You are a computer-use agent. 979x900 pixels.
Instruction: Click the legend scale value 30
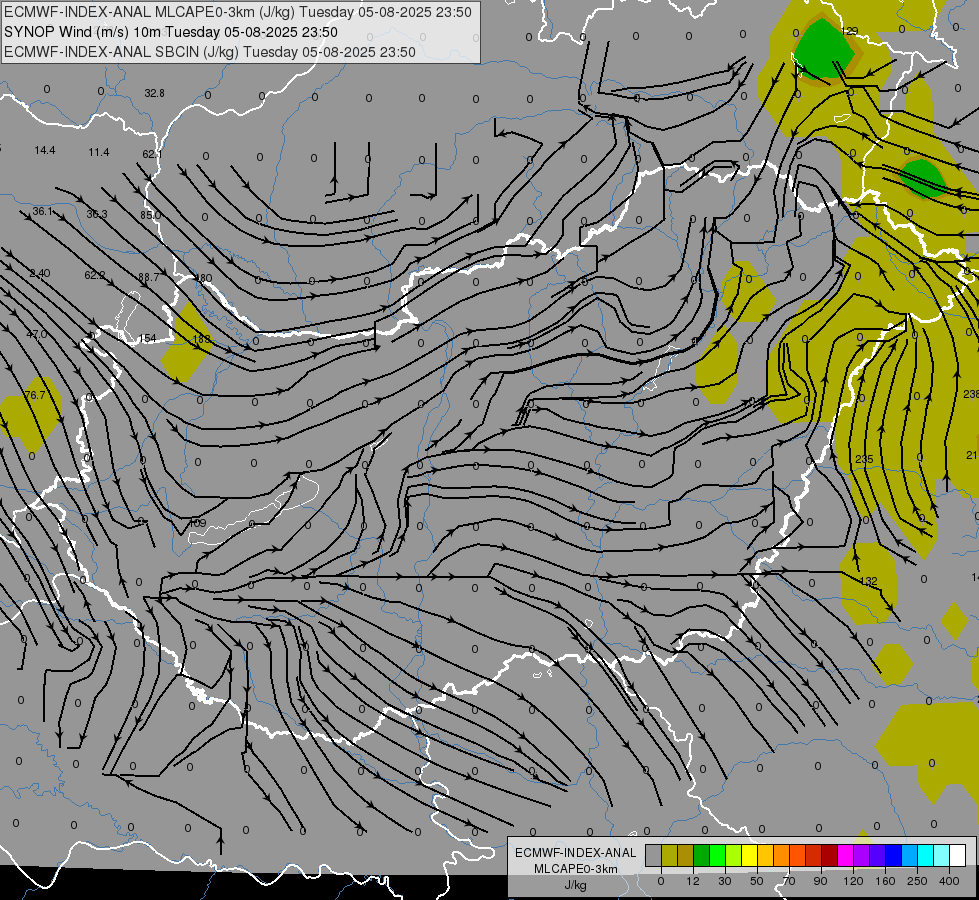[724, 881]
